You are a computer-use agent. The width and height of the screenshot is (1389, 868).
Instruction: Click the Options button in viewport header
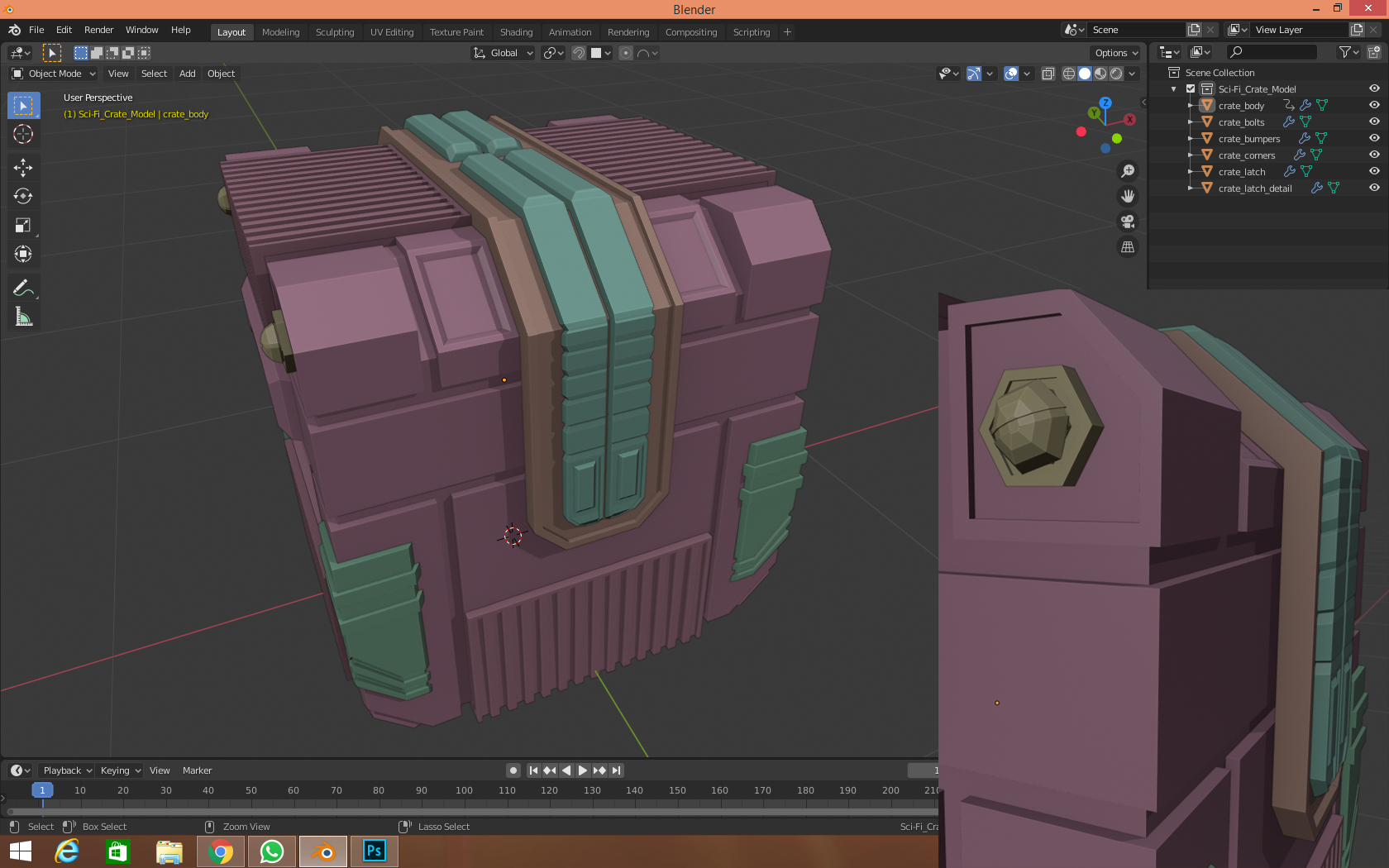1115,52
